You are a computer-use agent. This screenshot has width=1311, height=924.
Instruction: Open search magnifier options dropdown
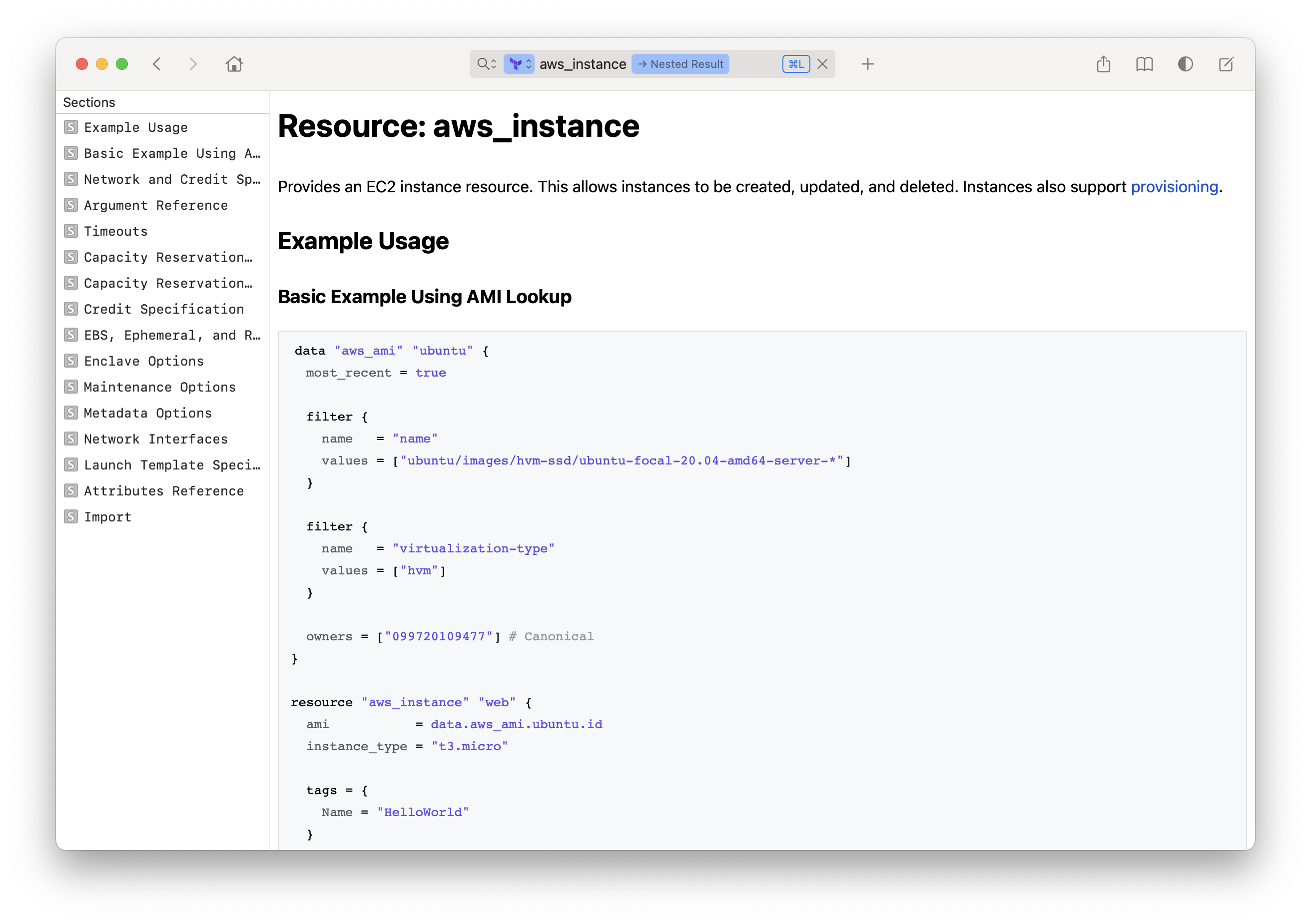coord(487,64)
